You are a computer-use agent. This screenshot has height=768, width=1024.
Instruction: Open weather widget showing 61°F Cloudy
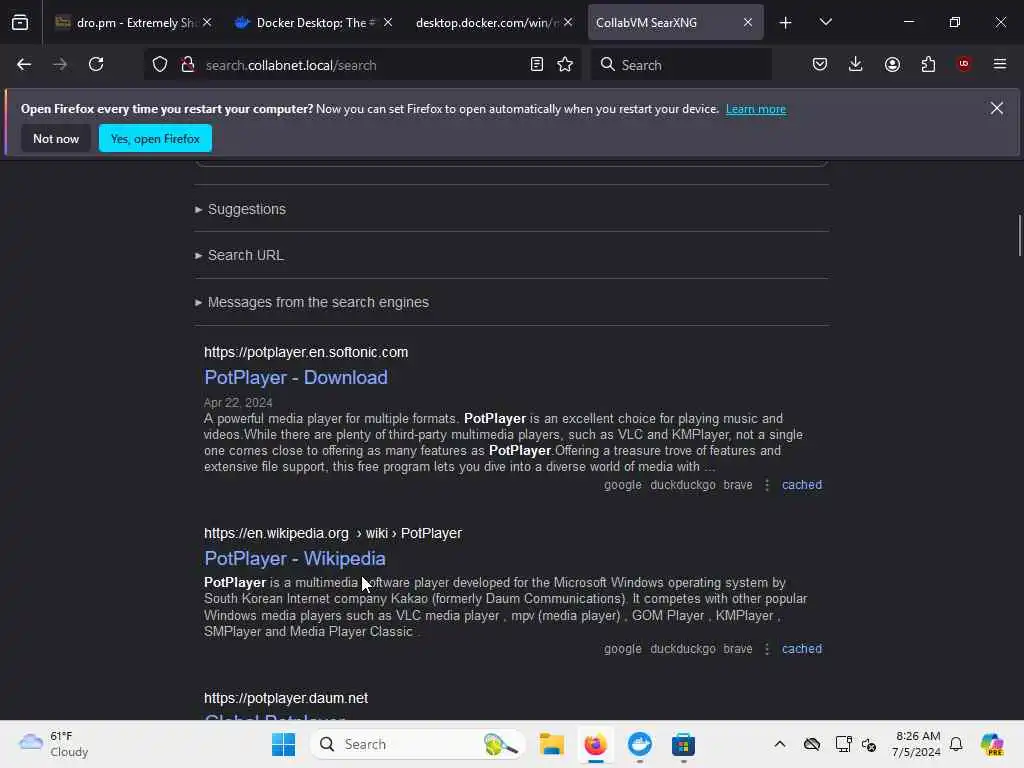pos(54,744)
